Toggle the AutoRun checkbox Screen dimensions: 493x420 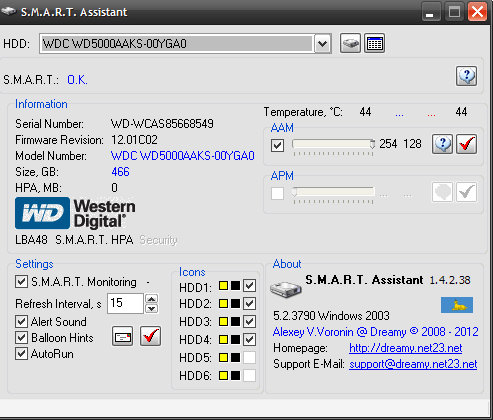click(21, 354)
